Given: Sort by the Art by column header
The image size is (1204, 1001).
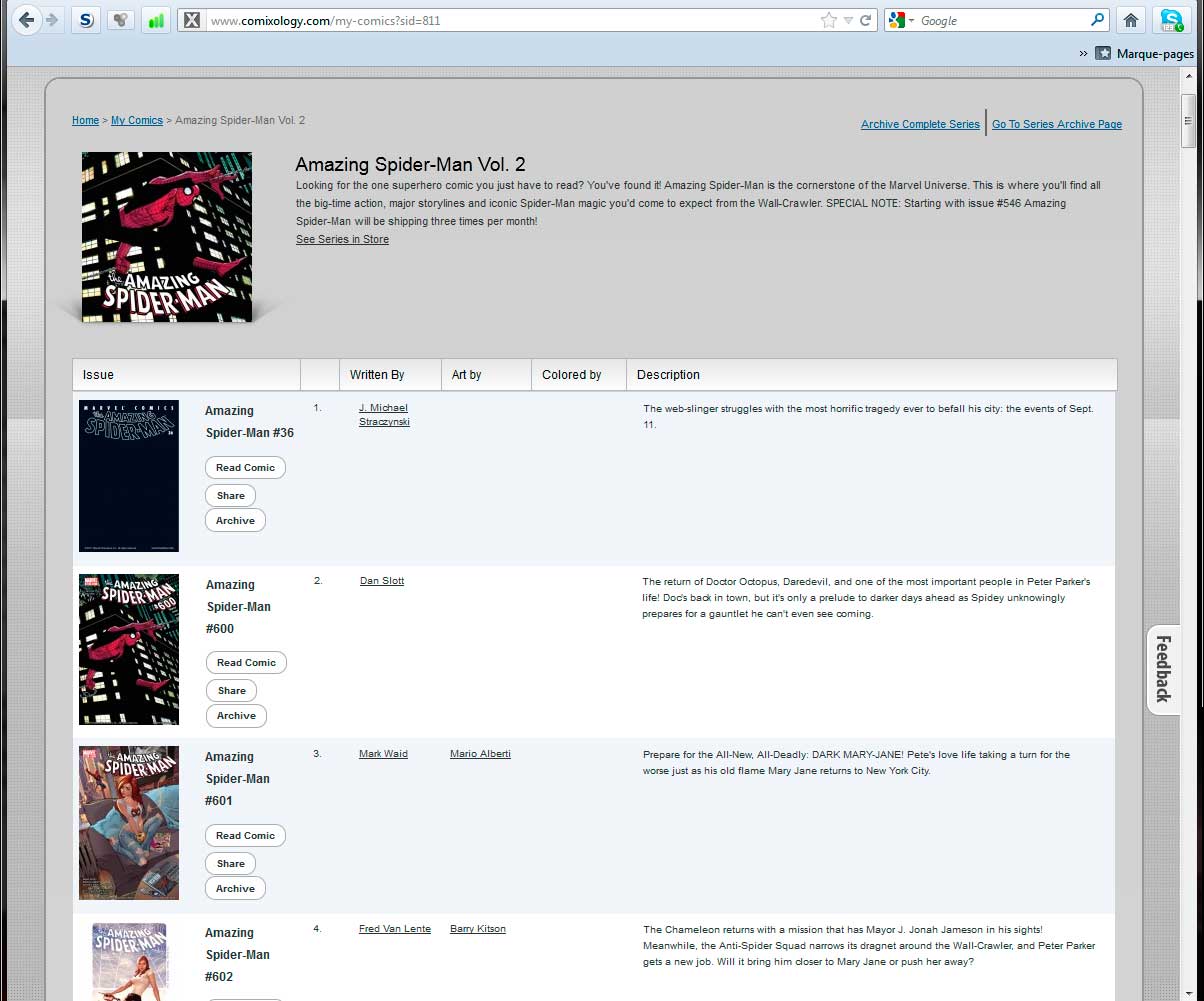Looking at the screenshot, I should [x=486, y=375].
